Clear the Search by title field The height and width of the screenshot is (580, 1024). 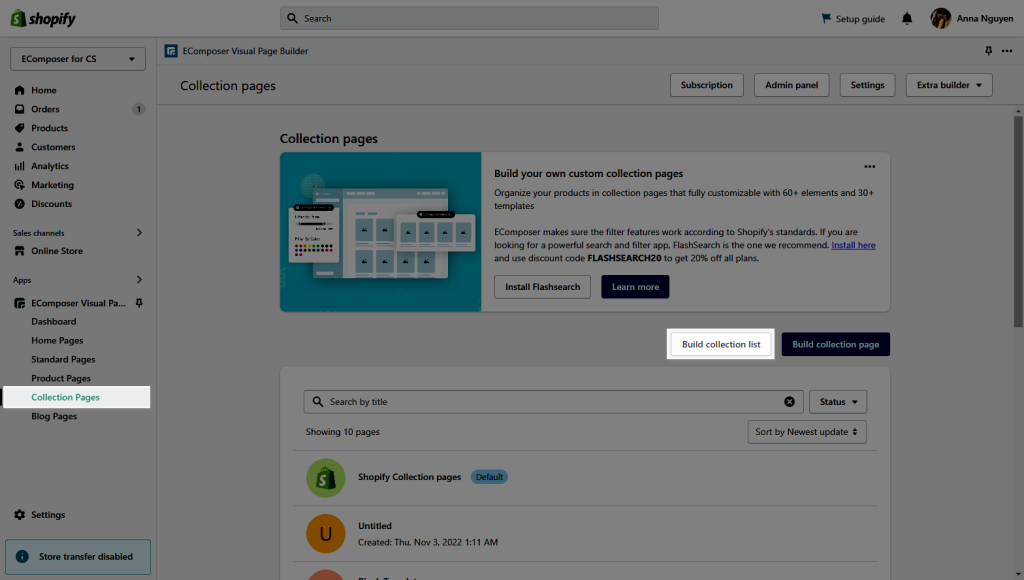click(x=790, y=402)
